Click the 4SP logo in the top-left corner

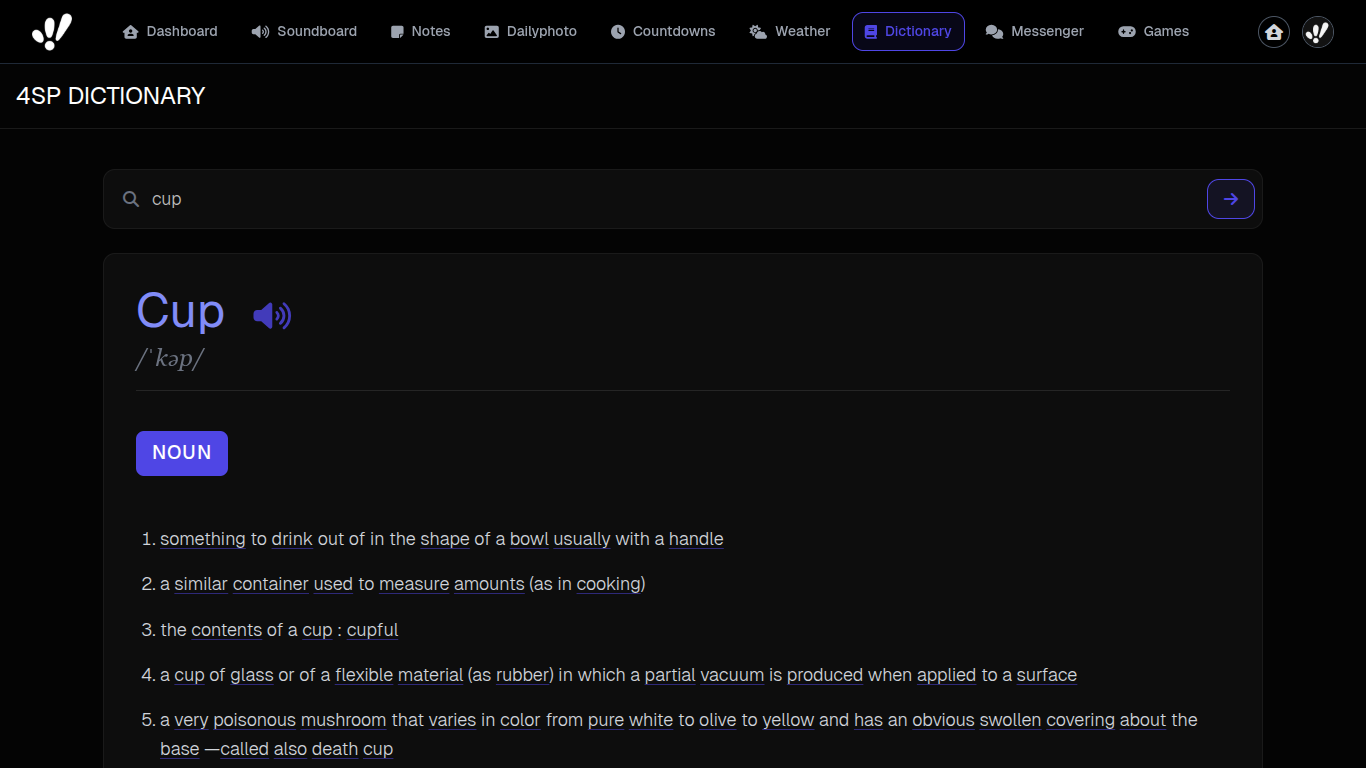(50, 31)
